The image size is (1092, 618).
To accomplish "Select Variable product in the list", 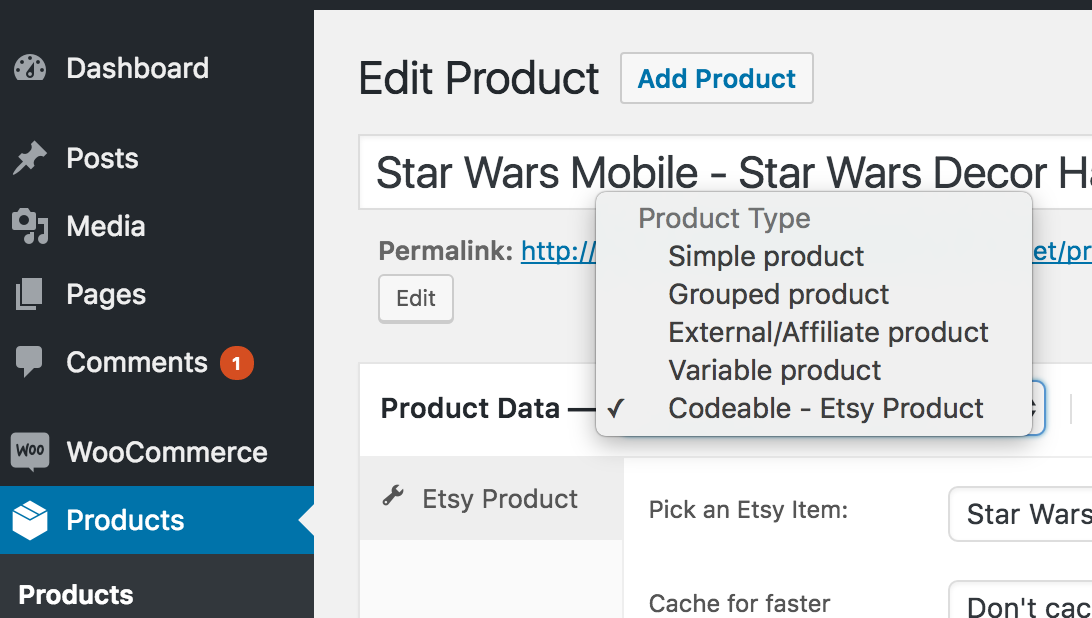I will click(x=775, y=371).
